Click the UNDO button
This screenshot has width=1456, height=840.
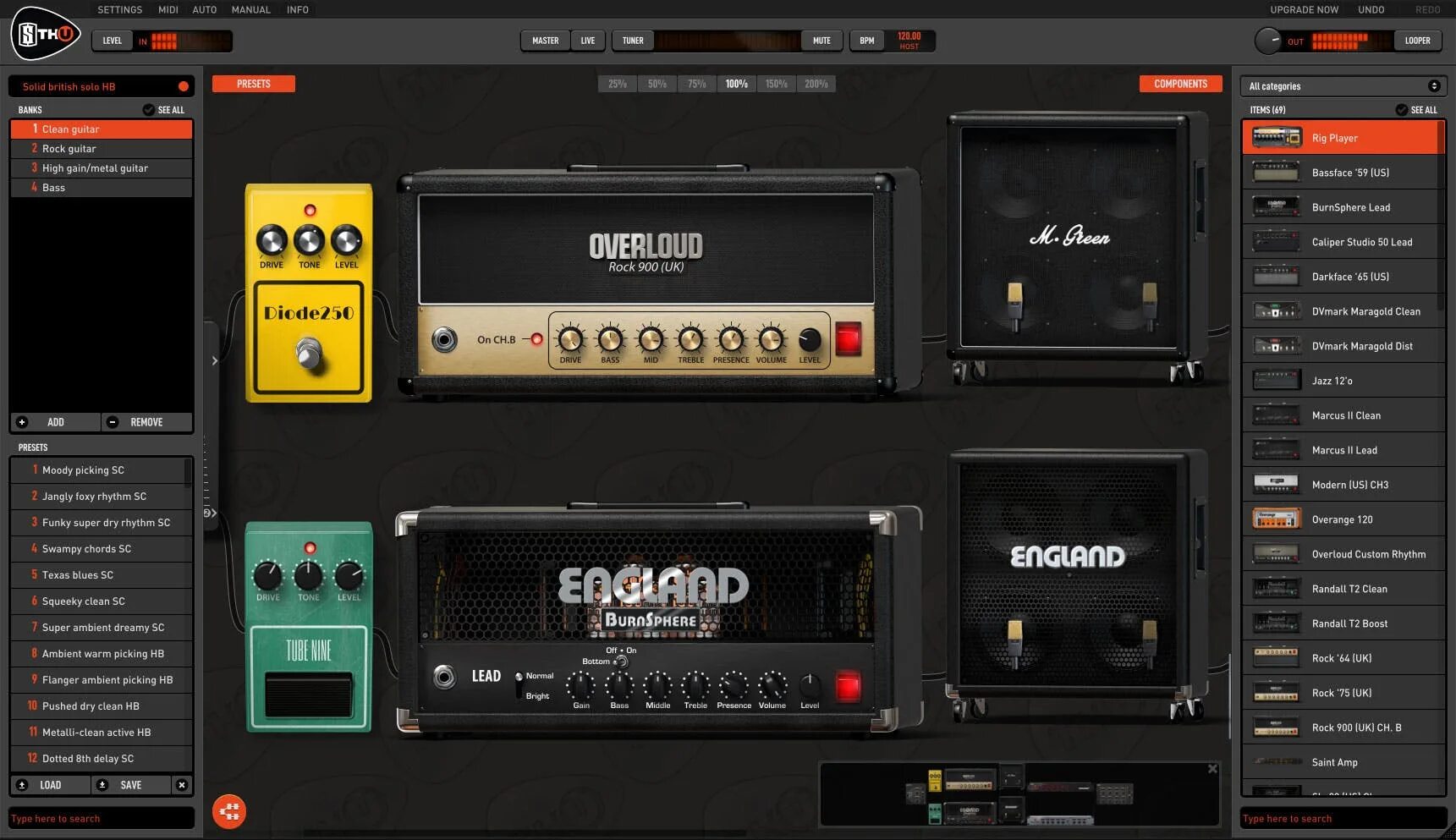coord(1371,9)
